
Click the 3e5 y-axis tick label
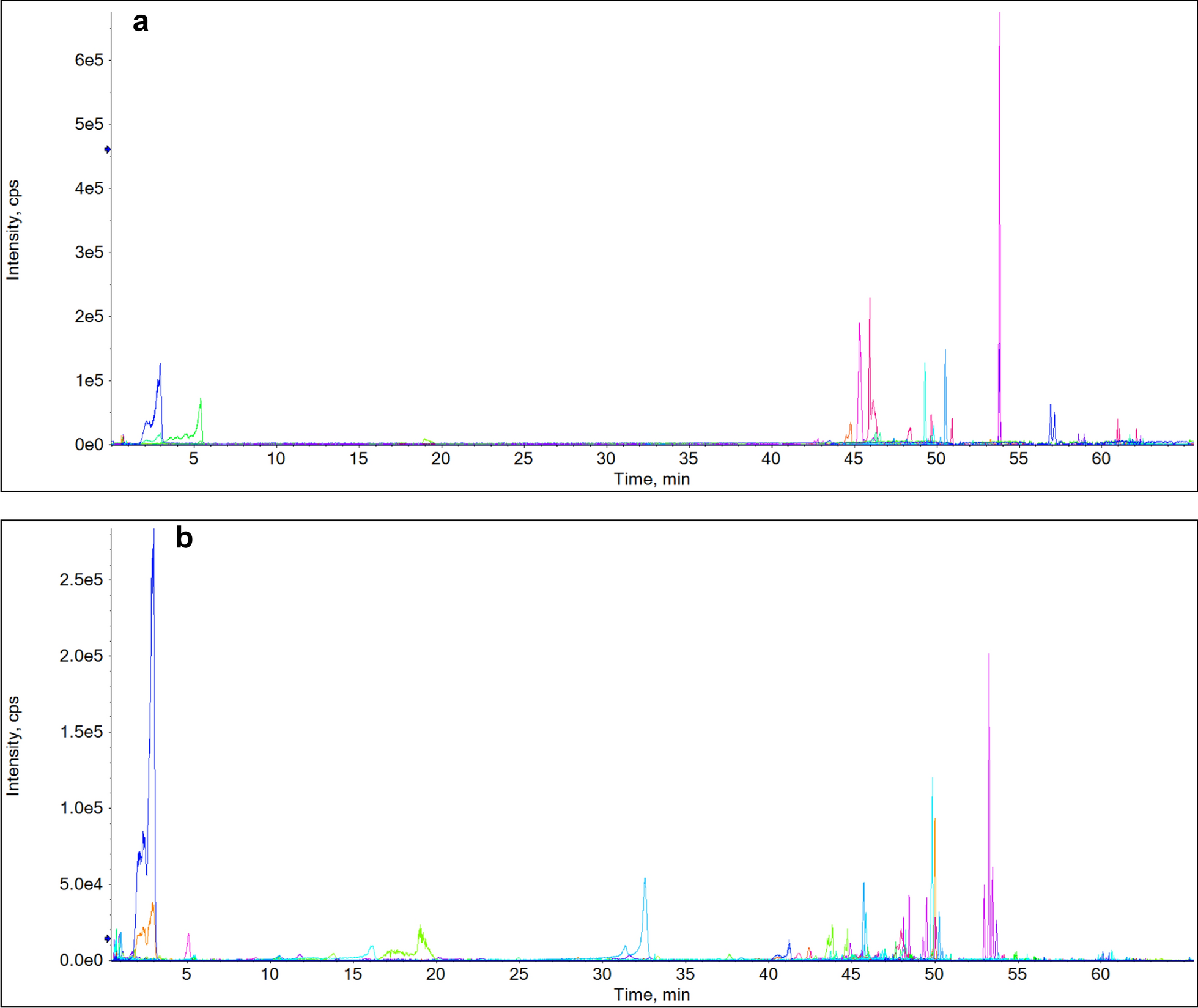click(x=89, y=252)
